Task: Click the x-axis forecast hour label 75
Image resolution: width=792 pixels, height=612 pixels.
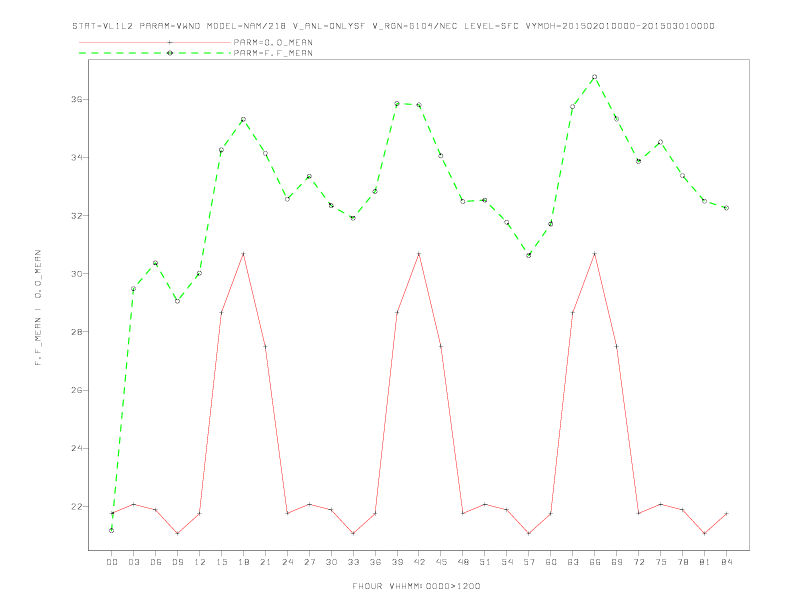Action: pyautogui.click(x=661, y=562)
